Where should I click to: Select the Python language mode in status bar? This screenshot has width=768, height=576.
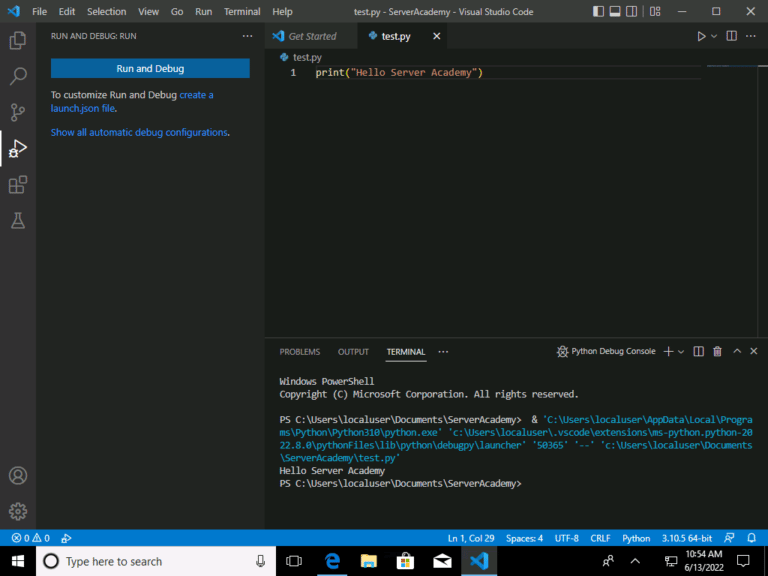tap(636, 538)
